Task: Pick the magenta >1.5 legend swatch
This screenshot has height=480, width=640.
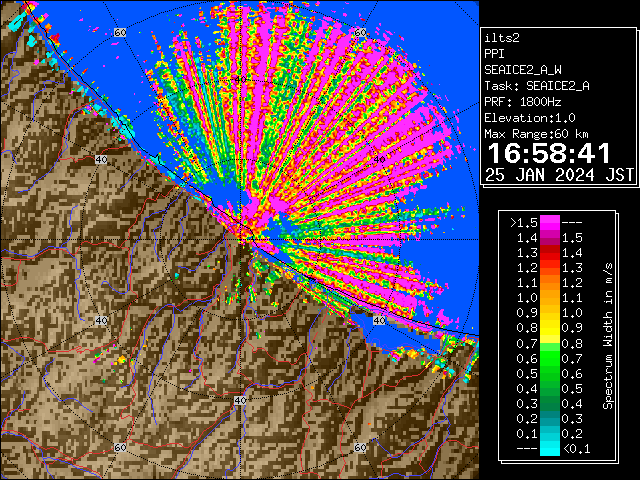Action: (x=550, y=222)
